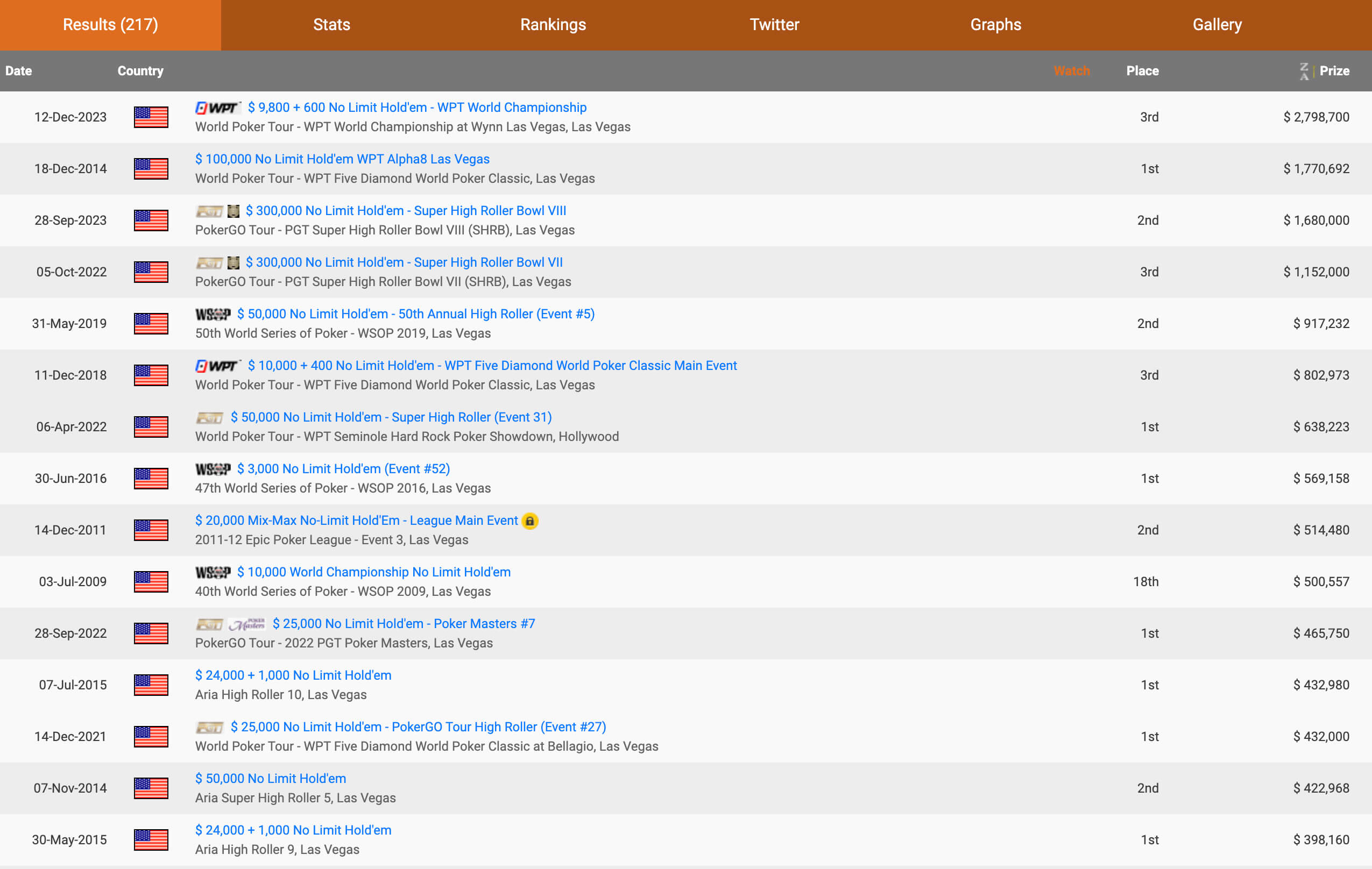Click the WSOP logo in the 03-Jul-2009 row
Screen dimensions: 1372x869
(x=213, y=572)
